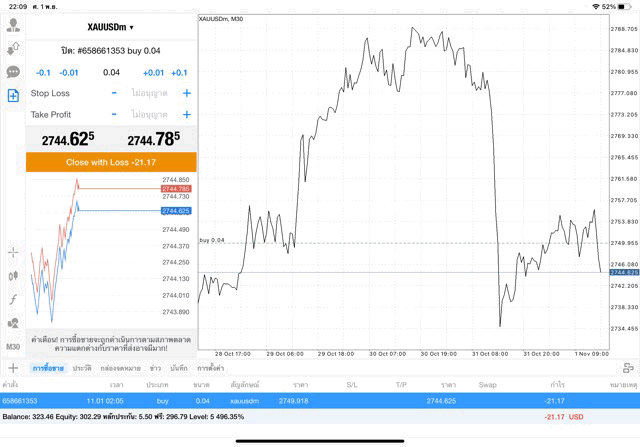Switch to the ข่าว (News) tab
This screenshot has height=447, width=640.
point(156,369)
